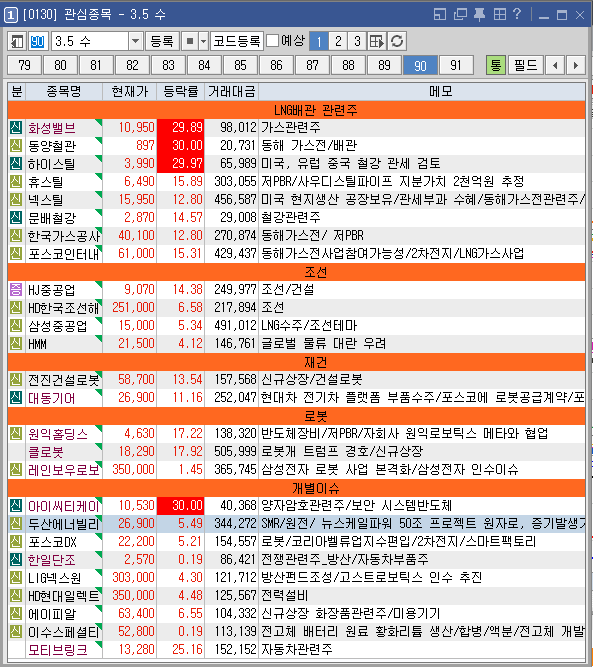Click the window number 1 icon in title bar
This screenshot has height=667, width=593.
pos(11,15)
